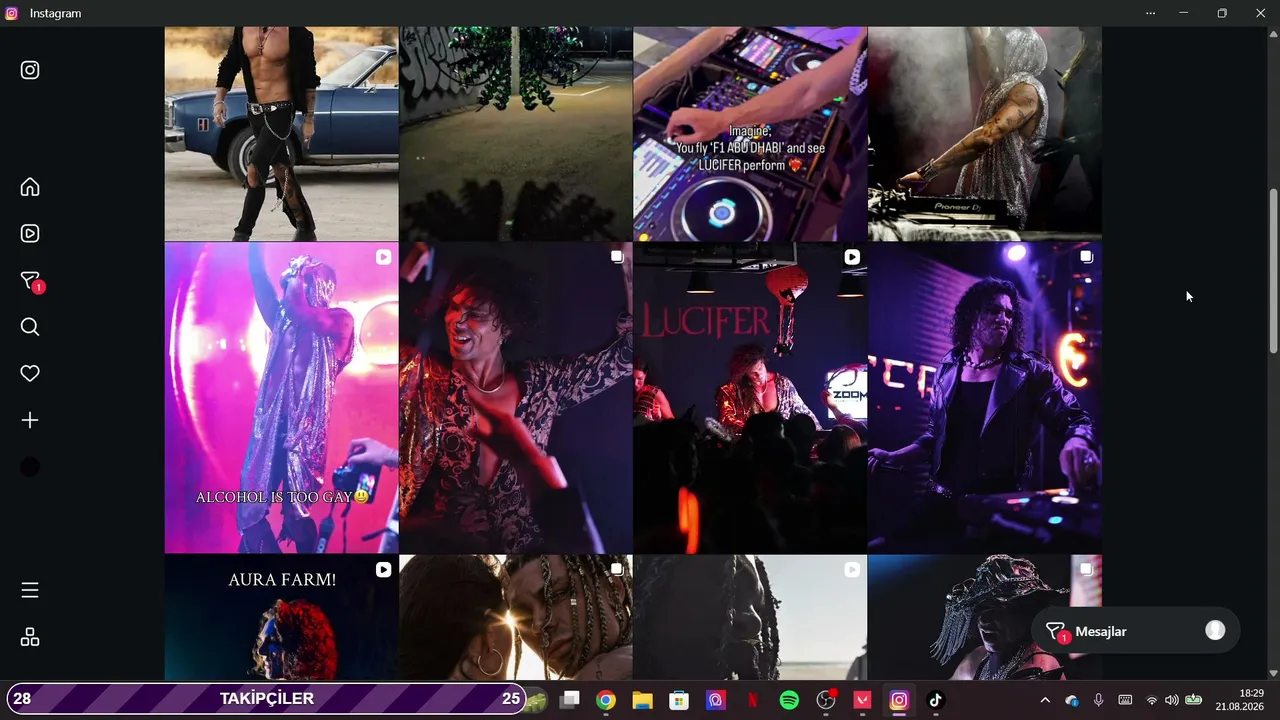Open TikTok from the taskbar
The width and height of the screenshot is (1280, 720).
coord(935,700)
